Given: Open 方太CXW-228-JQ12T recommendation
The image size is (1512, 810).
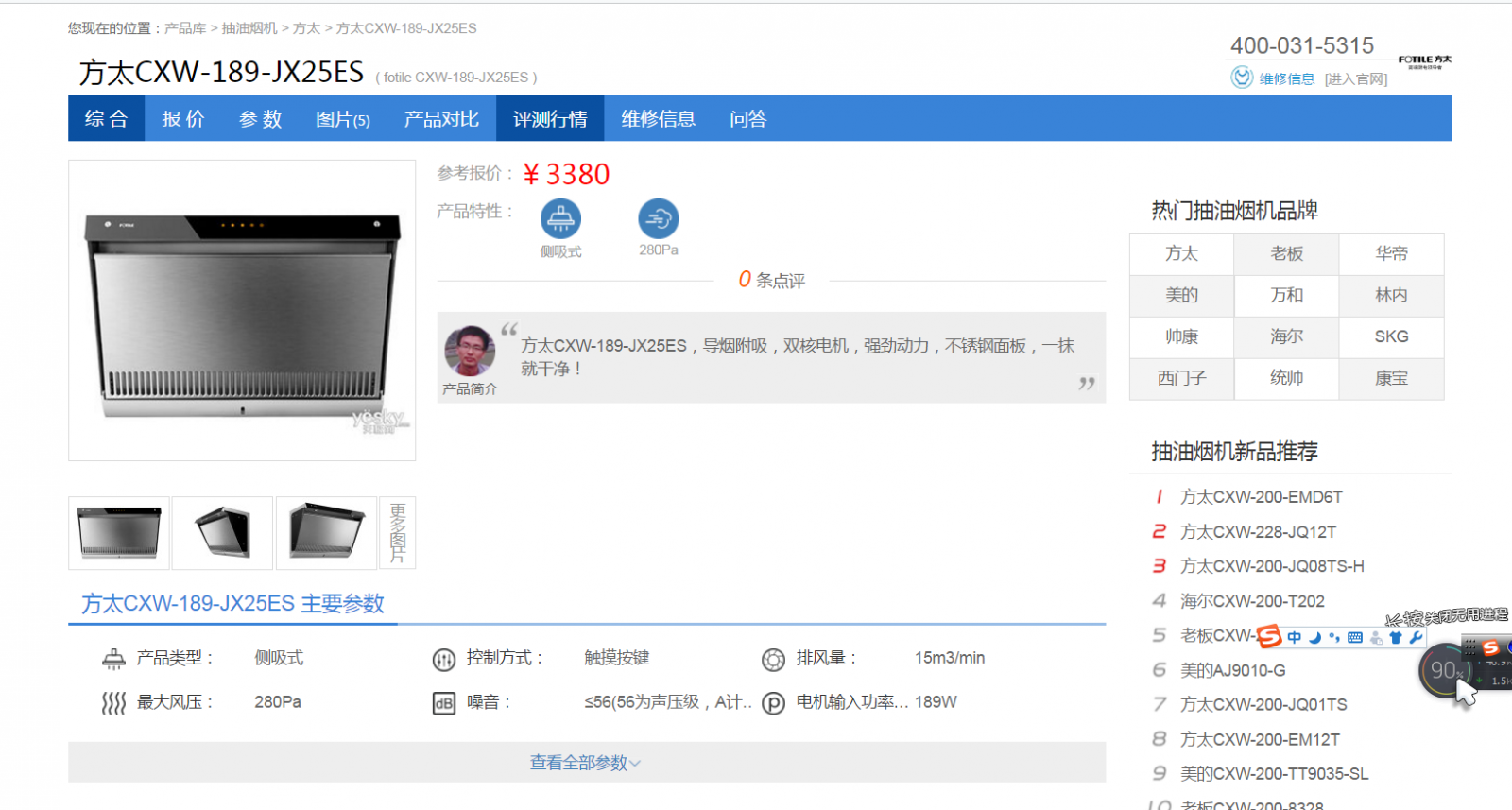Looking at the screenshot, I should [x=1258, y=532].
